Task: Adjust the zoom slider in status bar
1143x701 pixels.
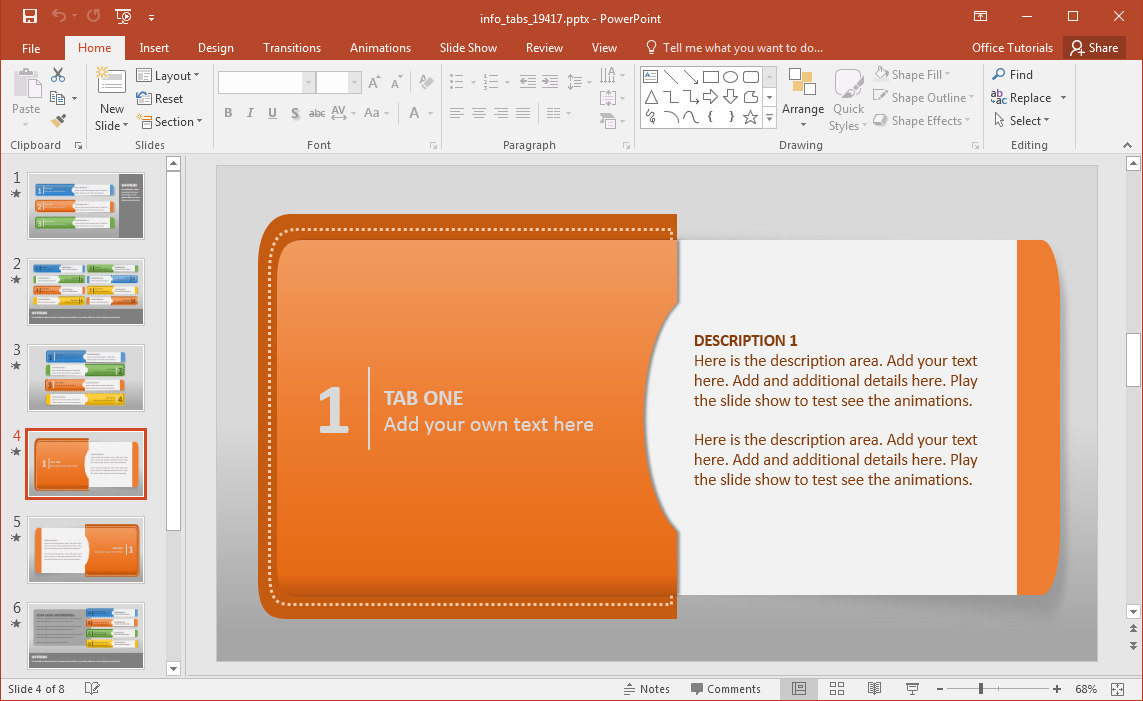Action: 981,689
